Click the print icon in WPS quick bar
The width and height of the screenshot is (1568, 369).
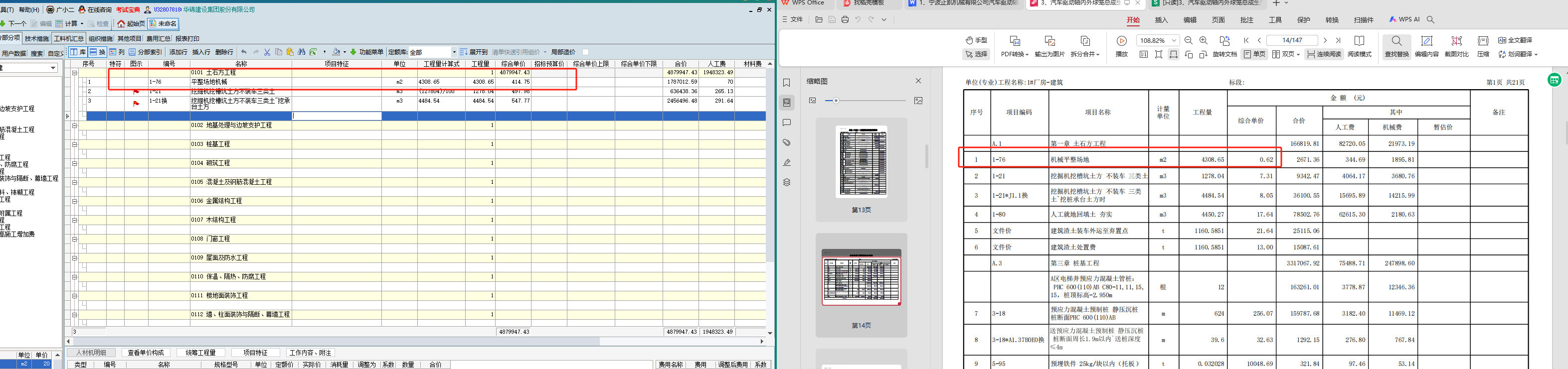(845, 19)
